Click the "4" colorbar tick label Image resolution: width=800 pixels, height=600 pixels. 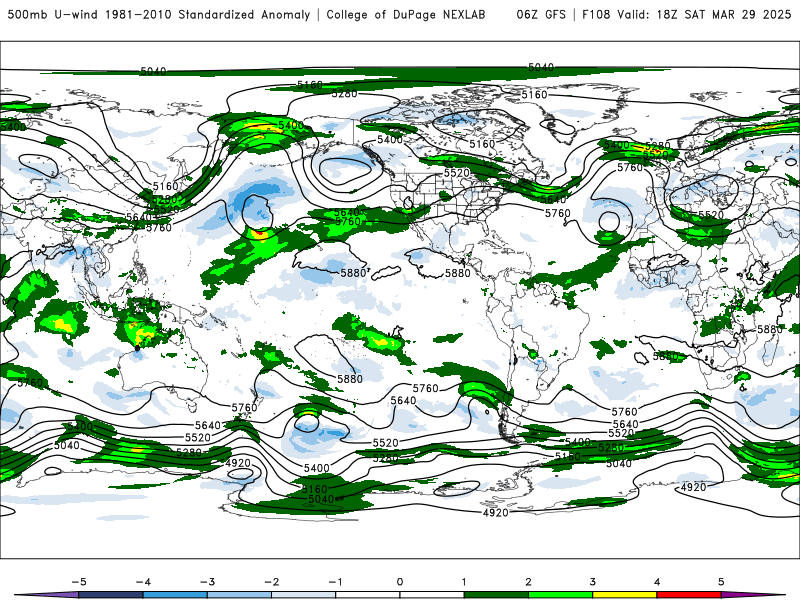pos(657,582)
